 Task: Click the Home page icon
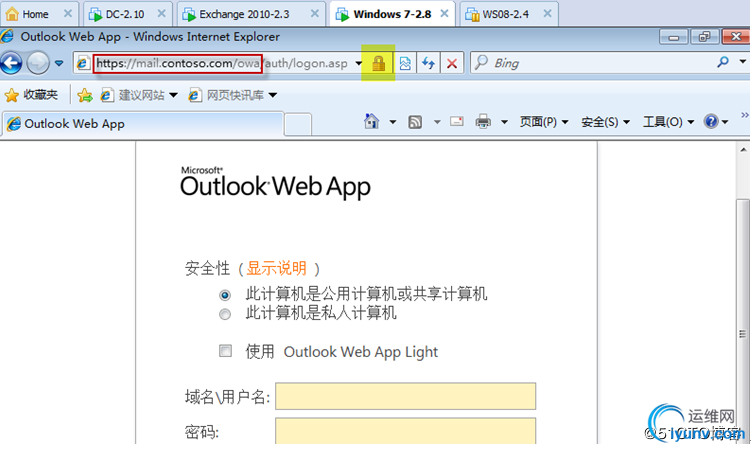click(x=372, y=122)
